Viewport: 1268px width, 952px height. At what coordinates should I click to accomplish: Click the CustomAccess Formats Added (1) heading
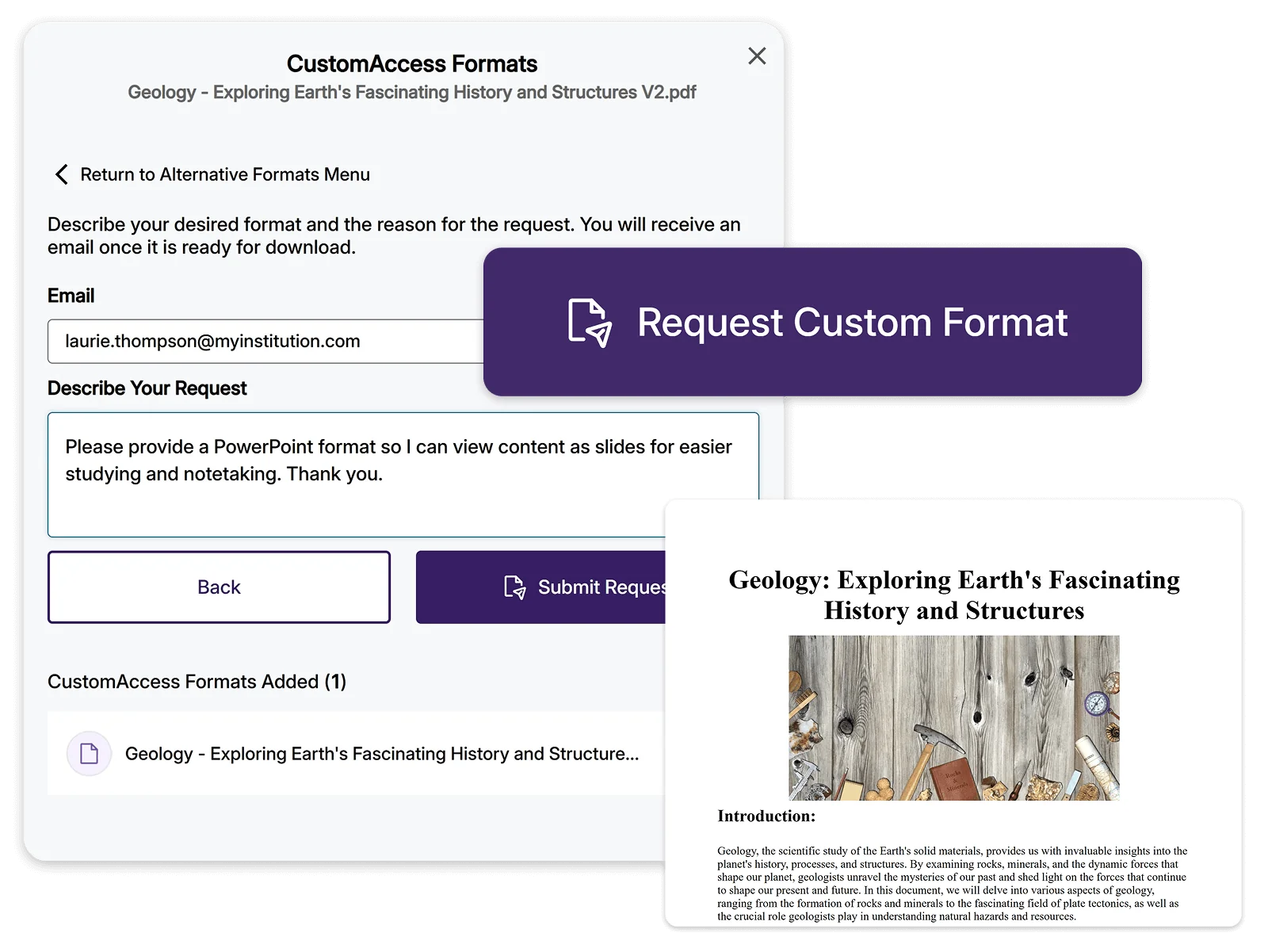pyautogui.click(x=197, y=682)
